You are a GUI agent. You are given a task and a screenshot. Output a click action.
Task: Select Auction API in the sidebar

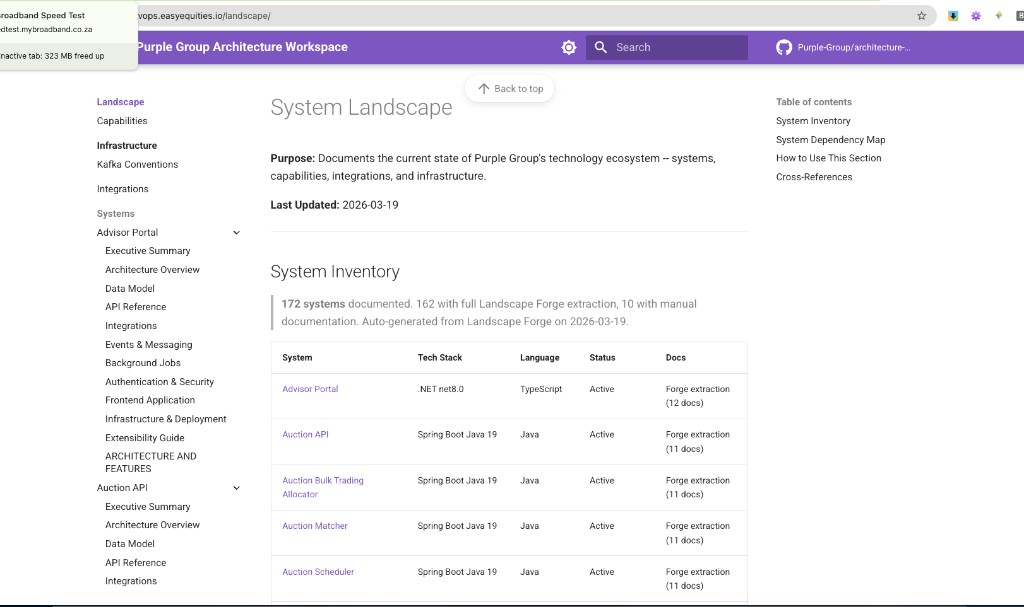tap(122, 488)
